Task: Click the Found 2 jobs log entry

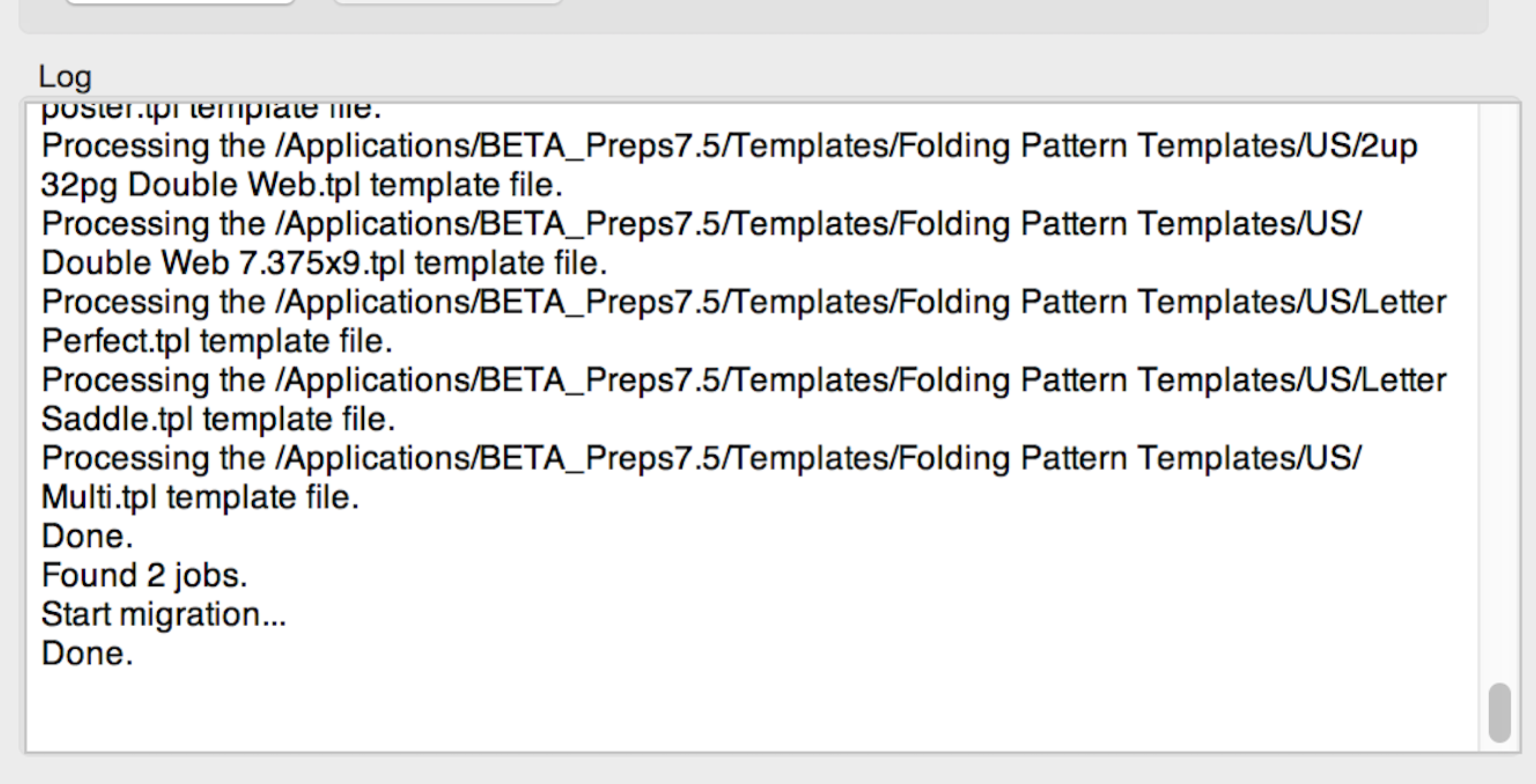Action: pos(145,575)
